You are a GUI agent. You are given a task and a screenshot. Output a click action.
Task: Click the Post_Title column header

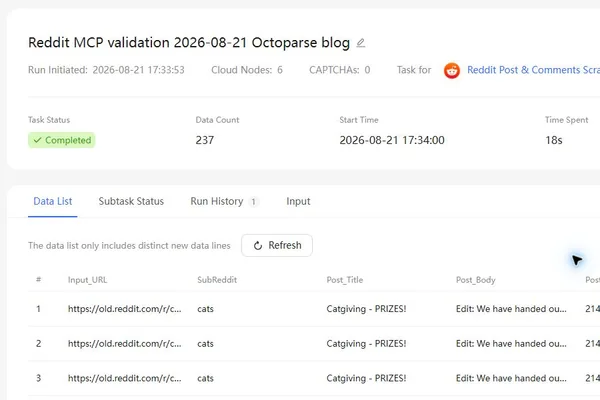coord(345,280)
